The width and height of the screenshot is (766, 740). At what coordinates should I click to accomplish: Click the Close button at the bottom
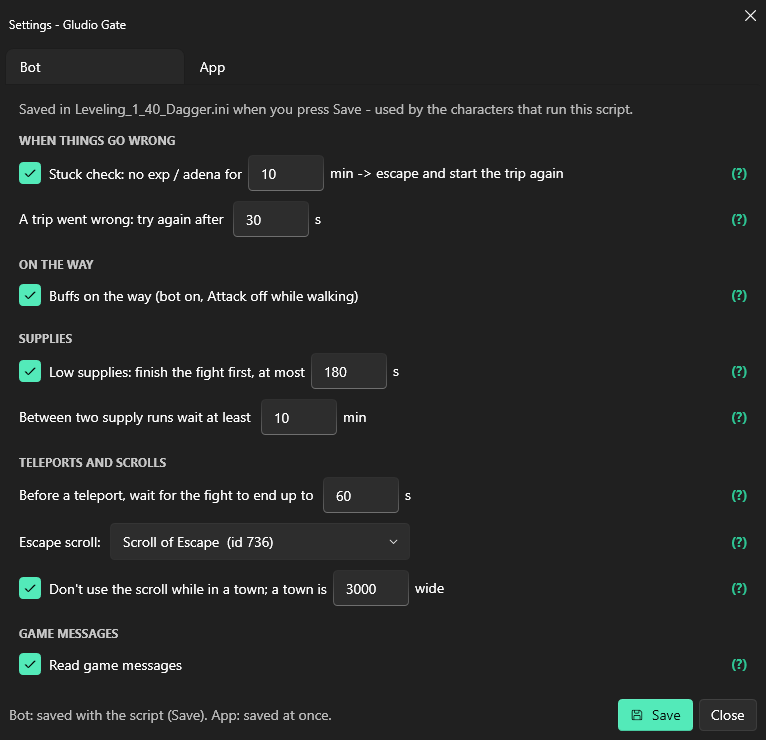(727, 715)
